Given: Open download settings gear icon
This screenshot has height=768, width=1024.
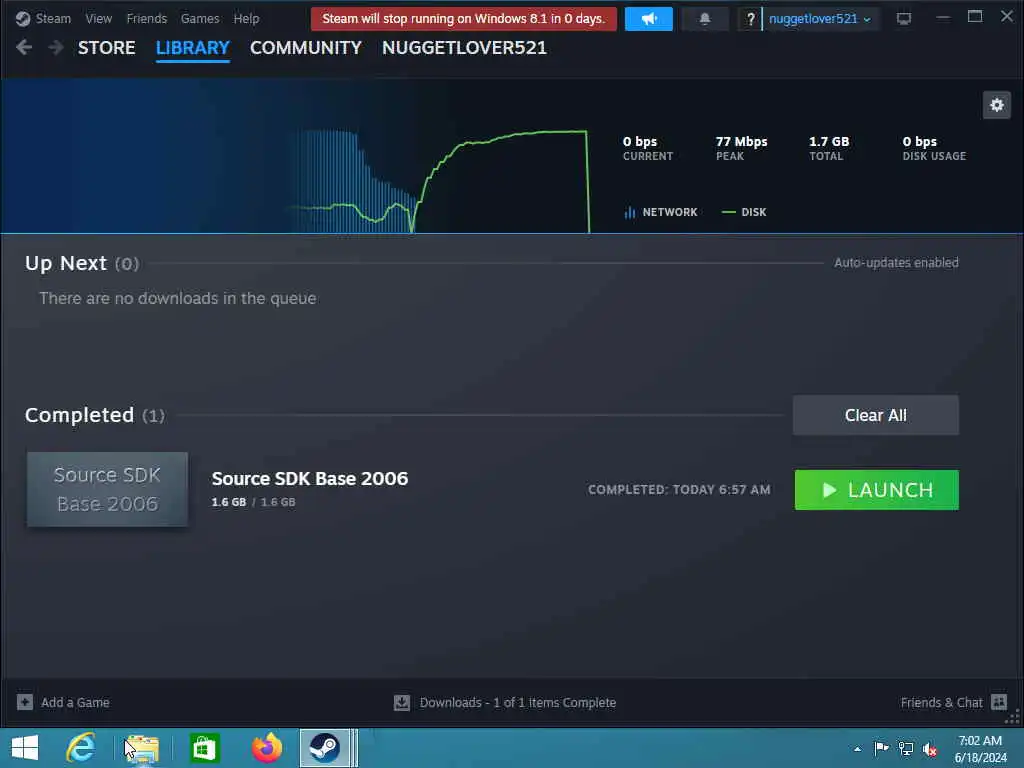Looking at the screenshot, I should (997, 105).
